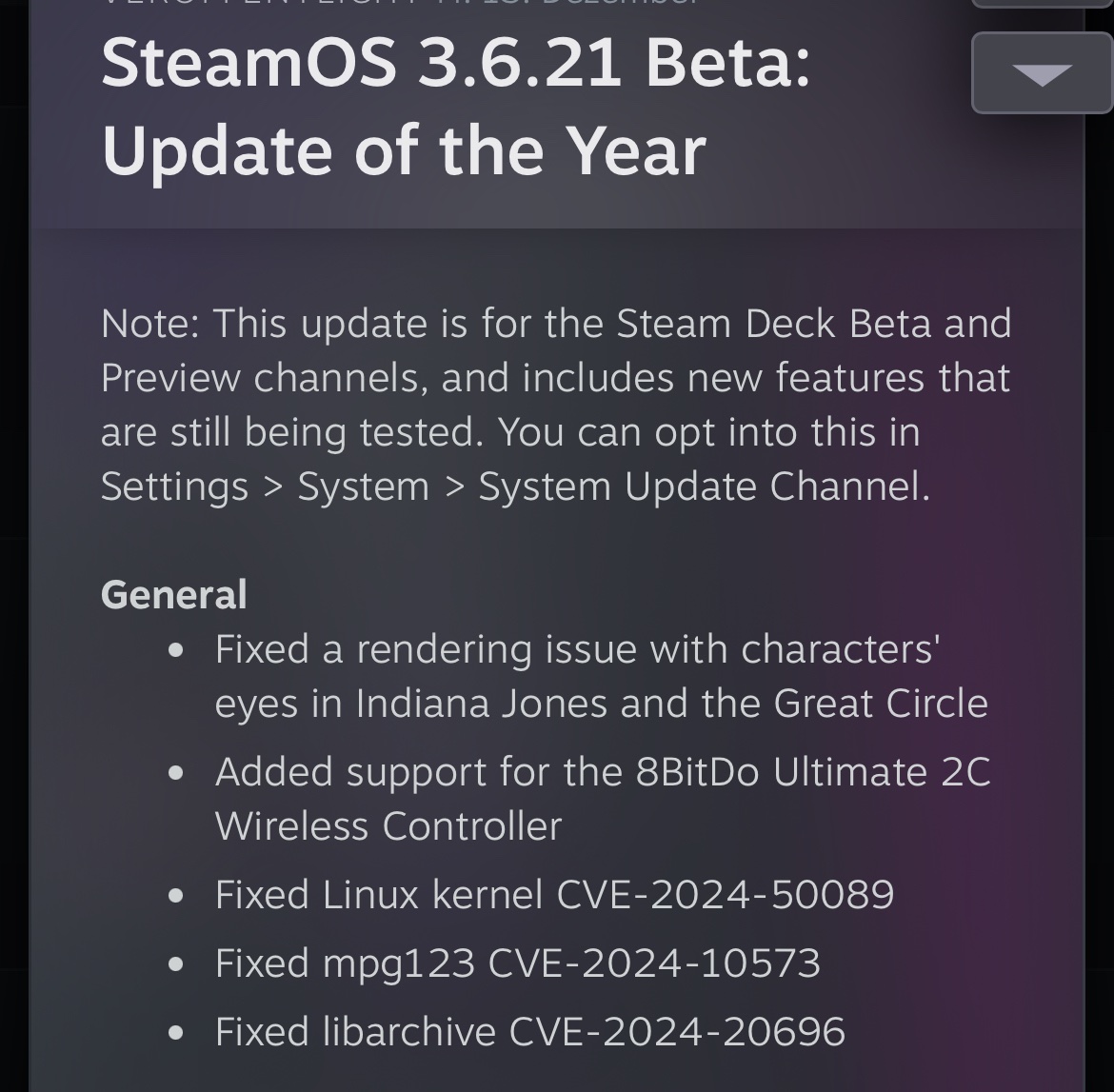Viewport: 1114px width, 1092px height.
Task: Click the bullet dot before the Linux kernel fix
Action: point(175,896)
